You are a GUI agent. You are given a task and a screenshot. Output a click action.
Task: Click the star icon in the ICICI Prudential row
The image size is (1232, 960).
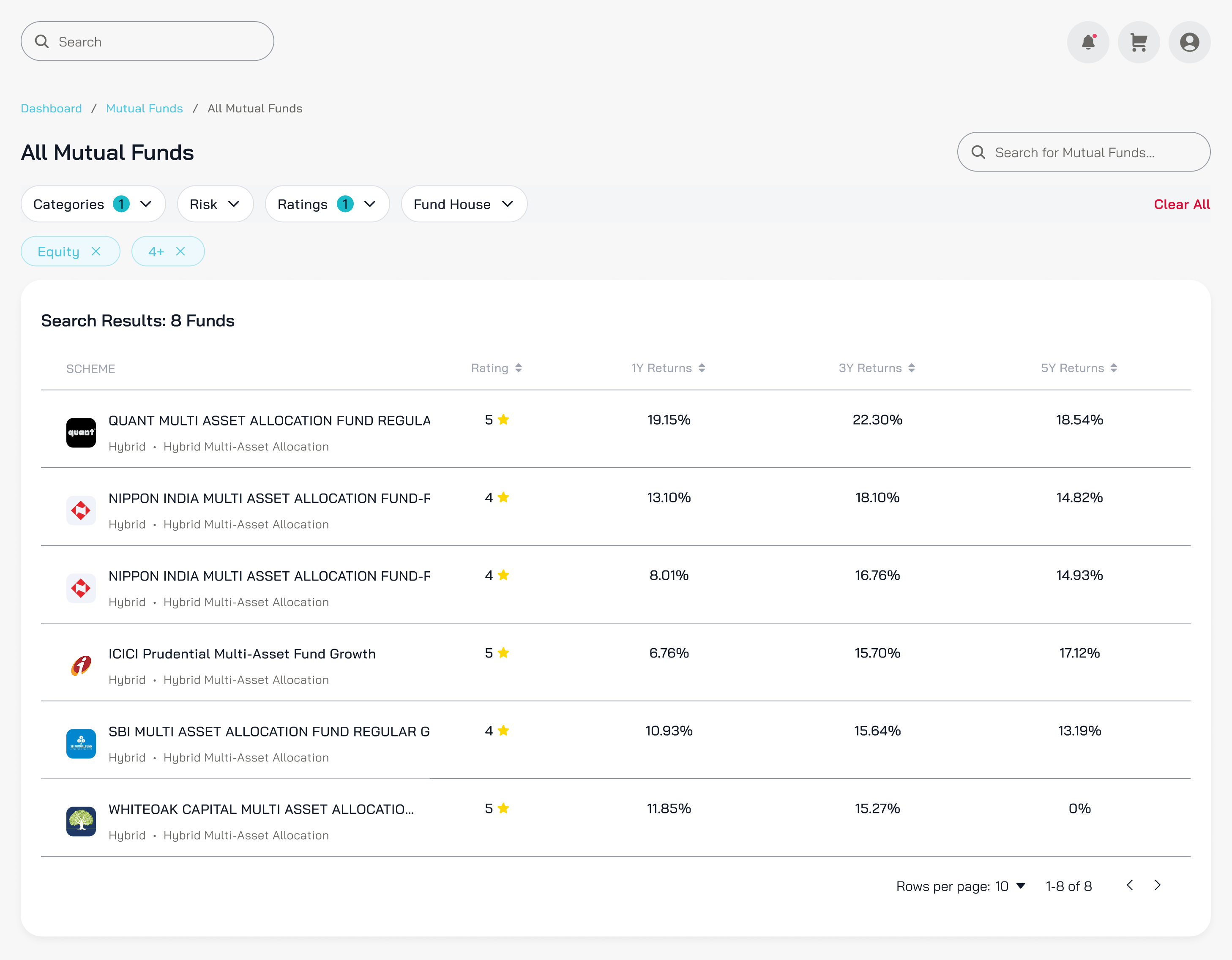point(504,652)
